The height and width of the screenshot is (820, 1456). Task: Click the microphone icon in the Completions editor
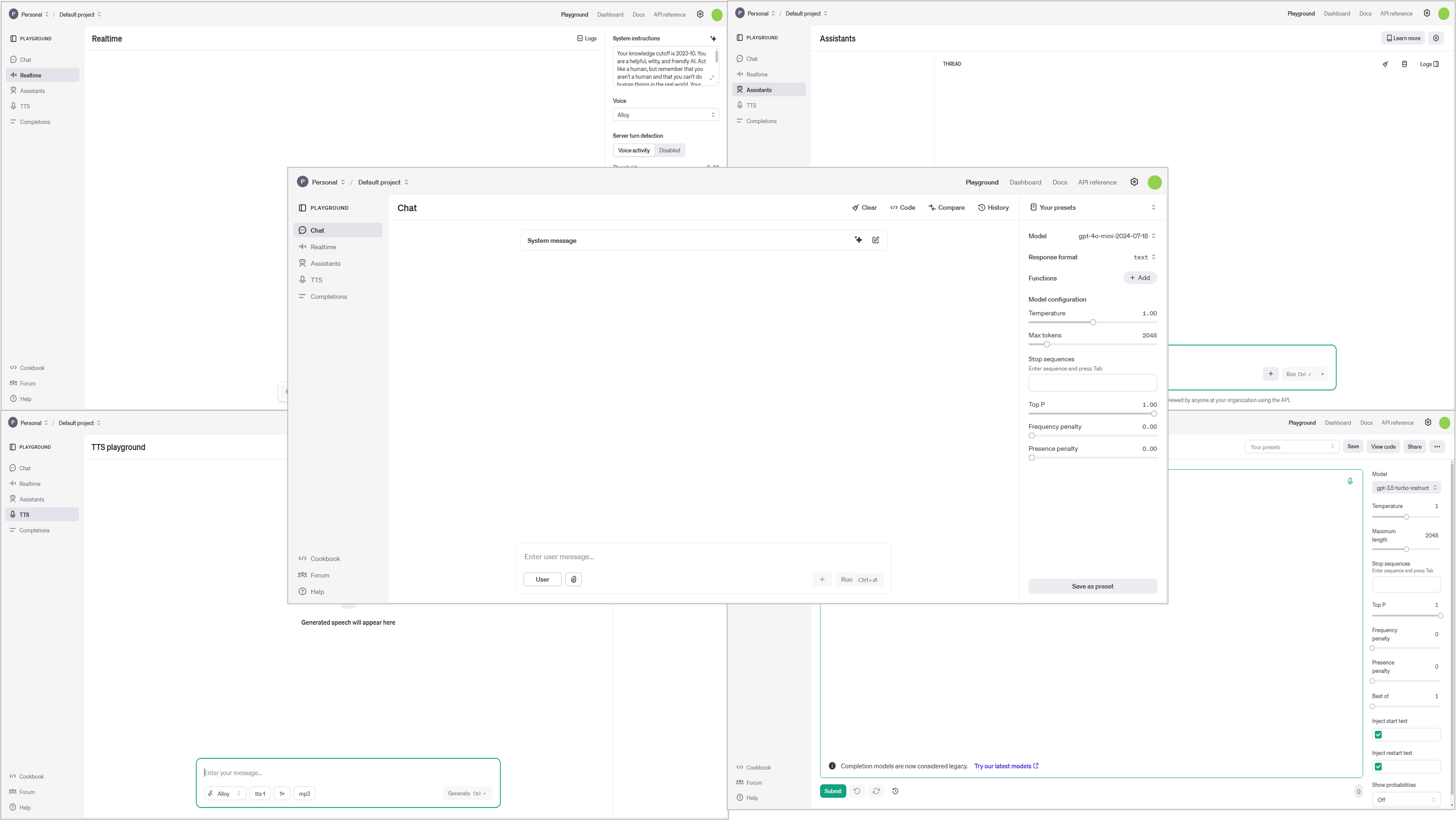[x=1350, y=481]
